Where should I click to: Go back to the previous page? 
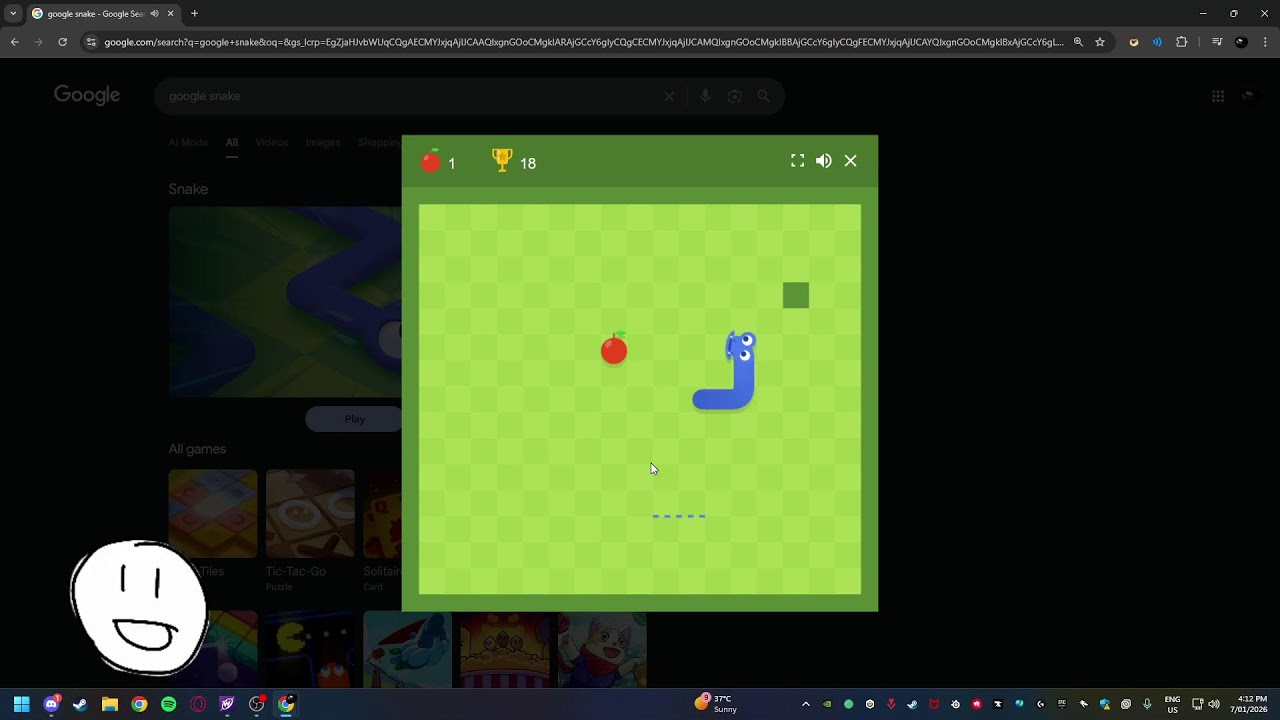tap(14, 42)
